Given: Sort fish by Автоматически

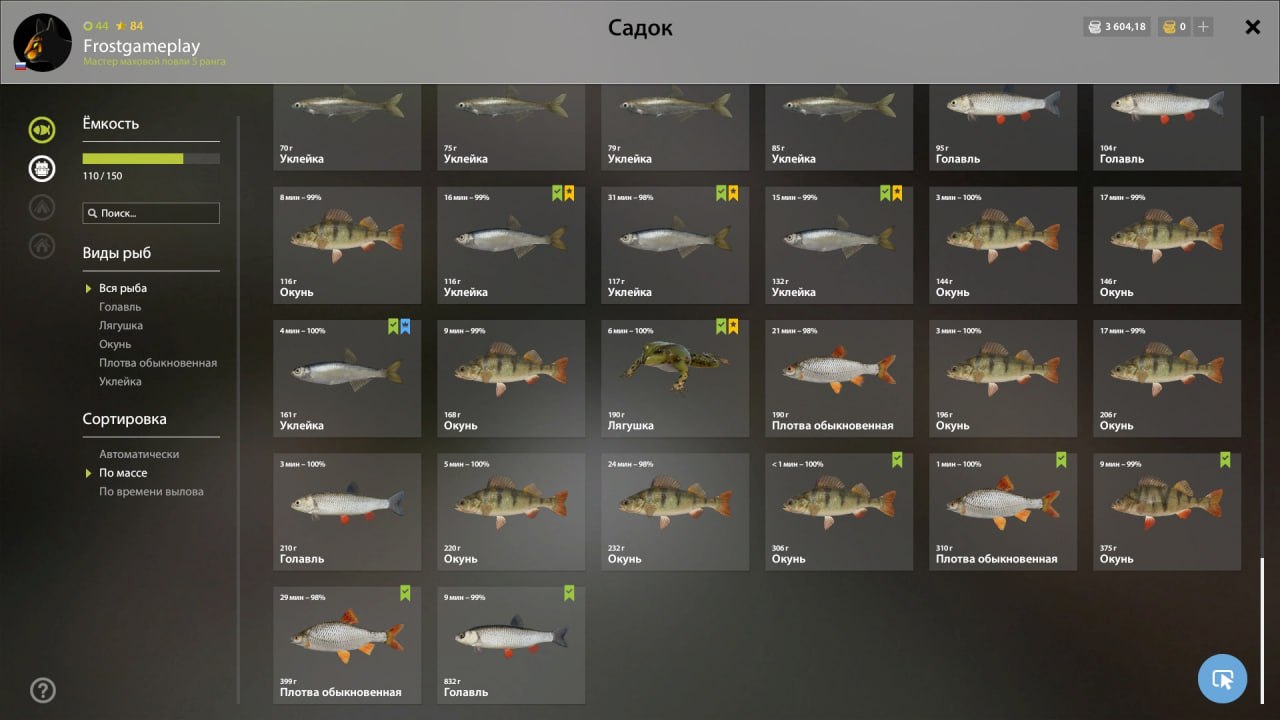Looking at the screenshot, I should [x=139, y=454].
